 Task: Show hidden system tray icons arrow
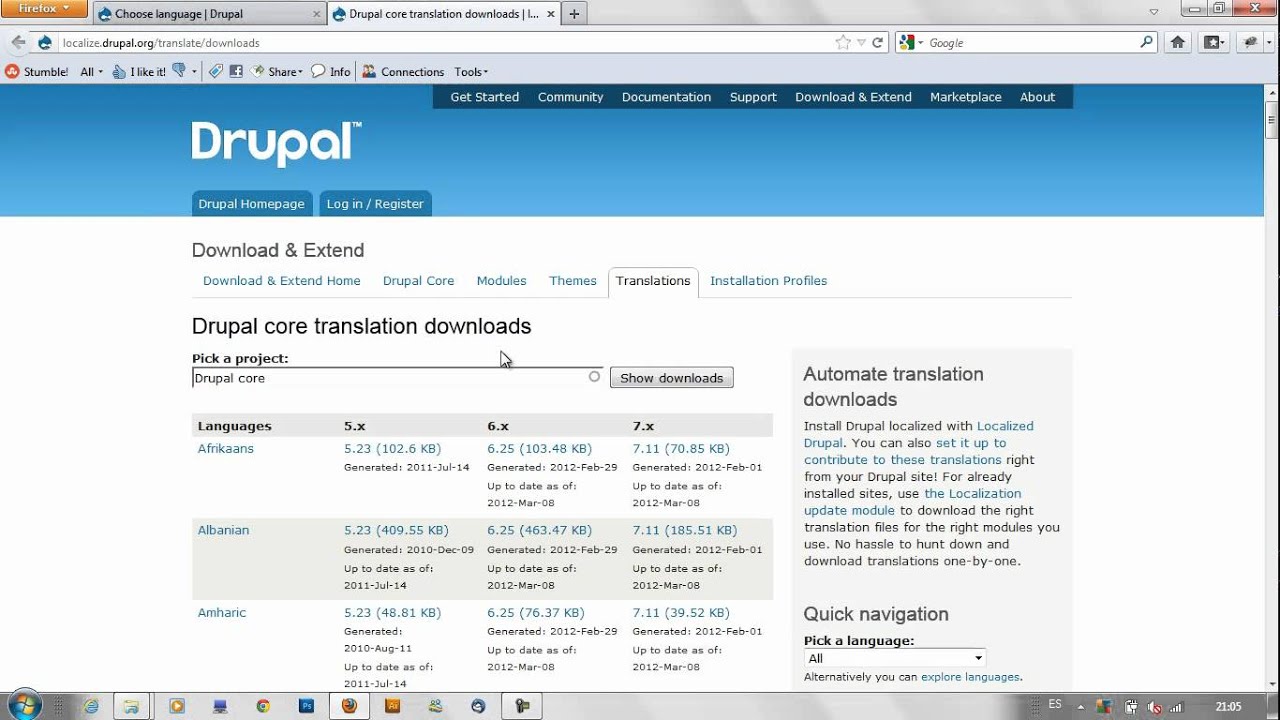(x=1081, y=707)
